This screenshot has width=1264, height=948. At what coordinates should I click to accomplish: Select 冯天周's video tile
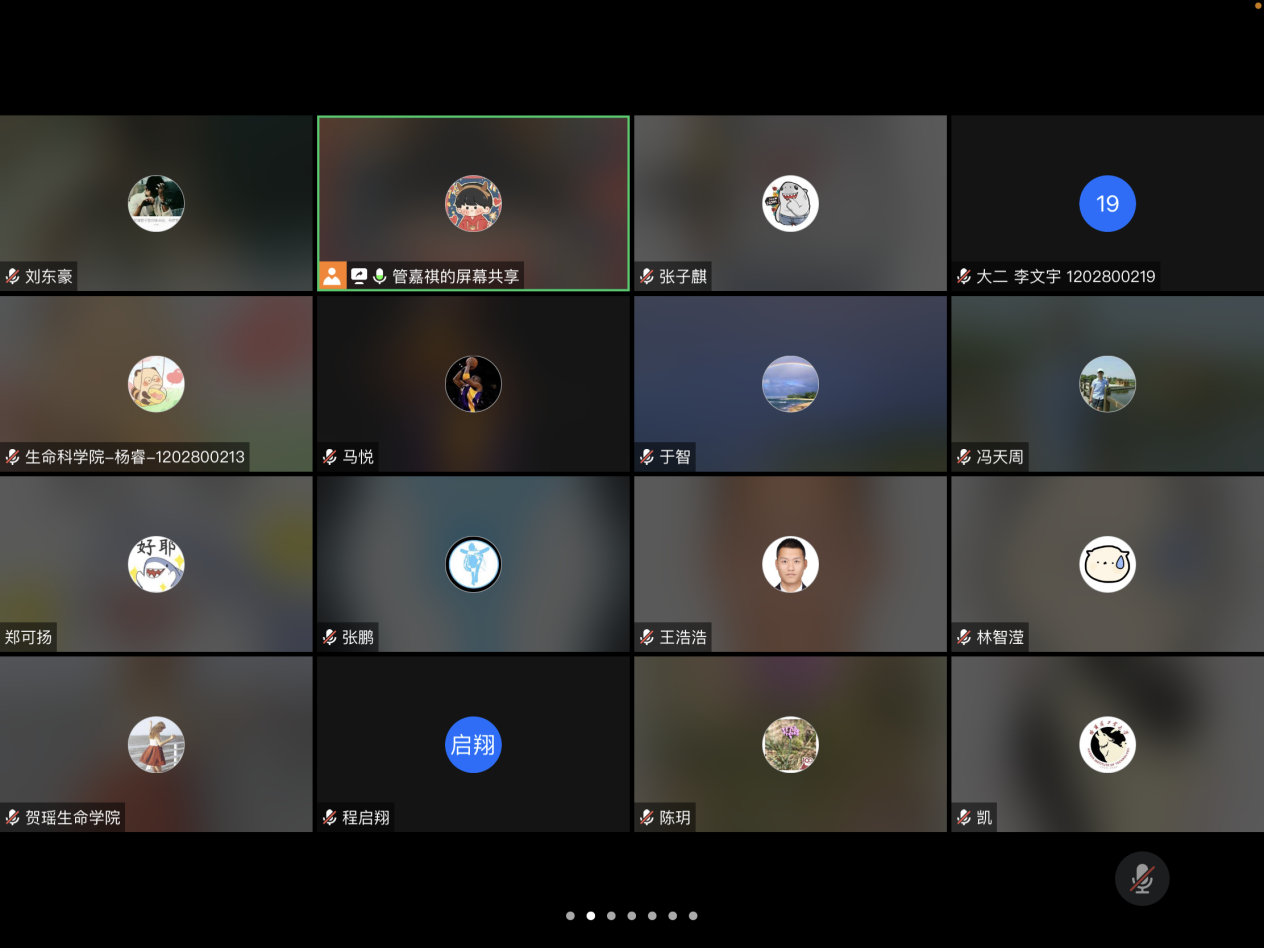1107,384
